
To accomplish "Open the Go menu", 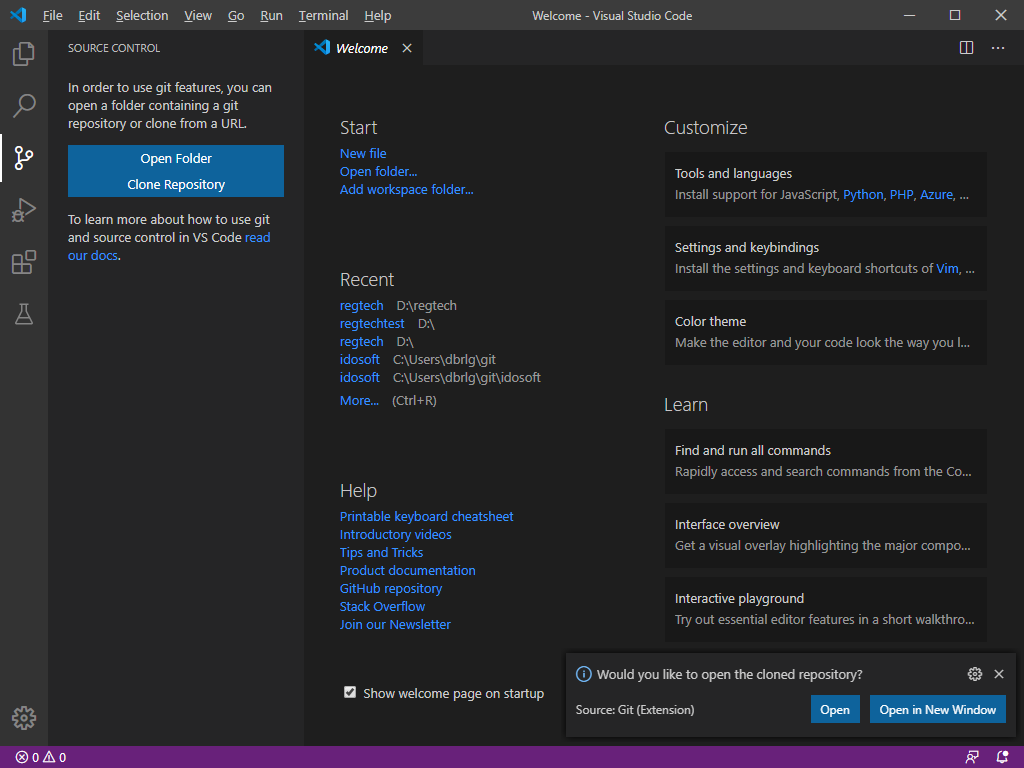I will click(236, 16).
